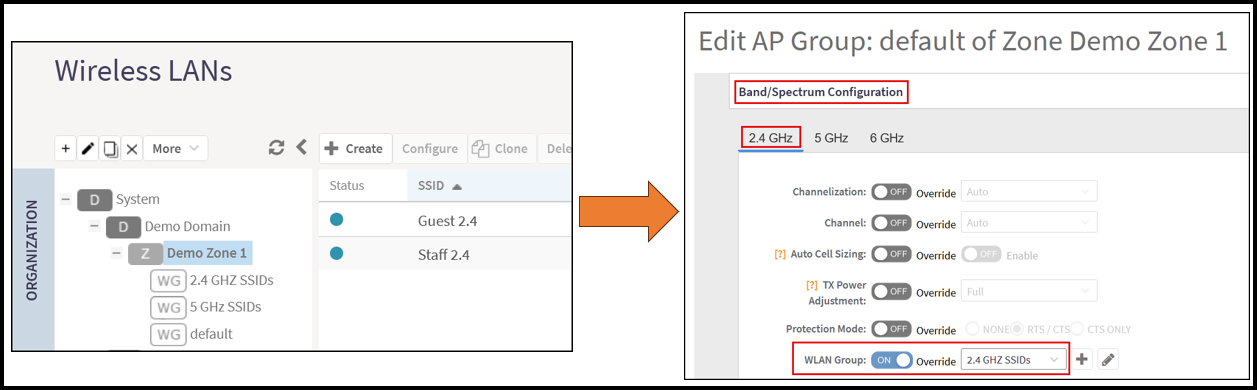The image size is (1257, 390).
Task: Select the Demo Zone 1 Z icon
Action: (145, 254)
